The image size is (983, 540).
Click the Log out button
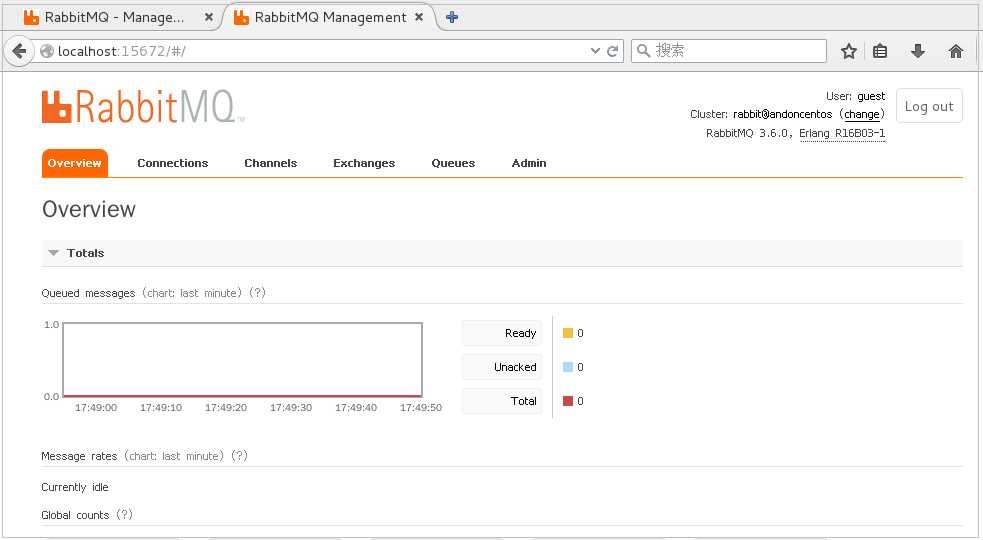(928, 106)
